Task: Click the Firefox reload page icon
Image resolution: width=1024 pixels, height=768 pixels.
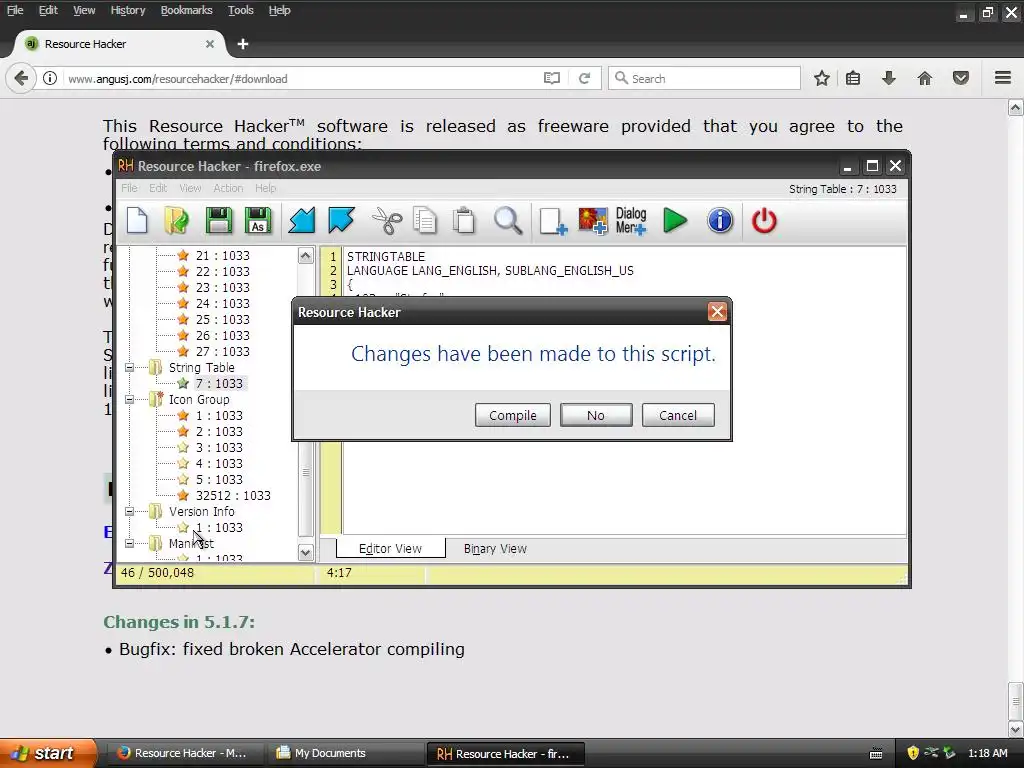Action: (584, 78)
